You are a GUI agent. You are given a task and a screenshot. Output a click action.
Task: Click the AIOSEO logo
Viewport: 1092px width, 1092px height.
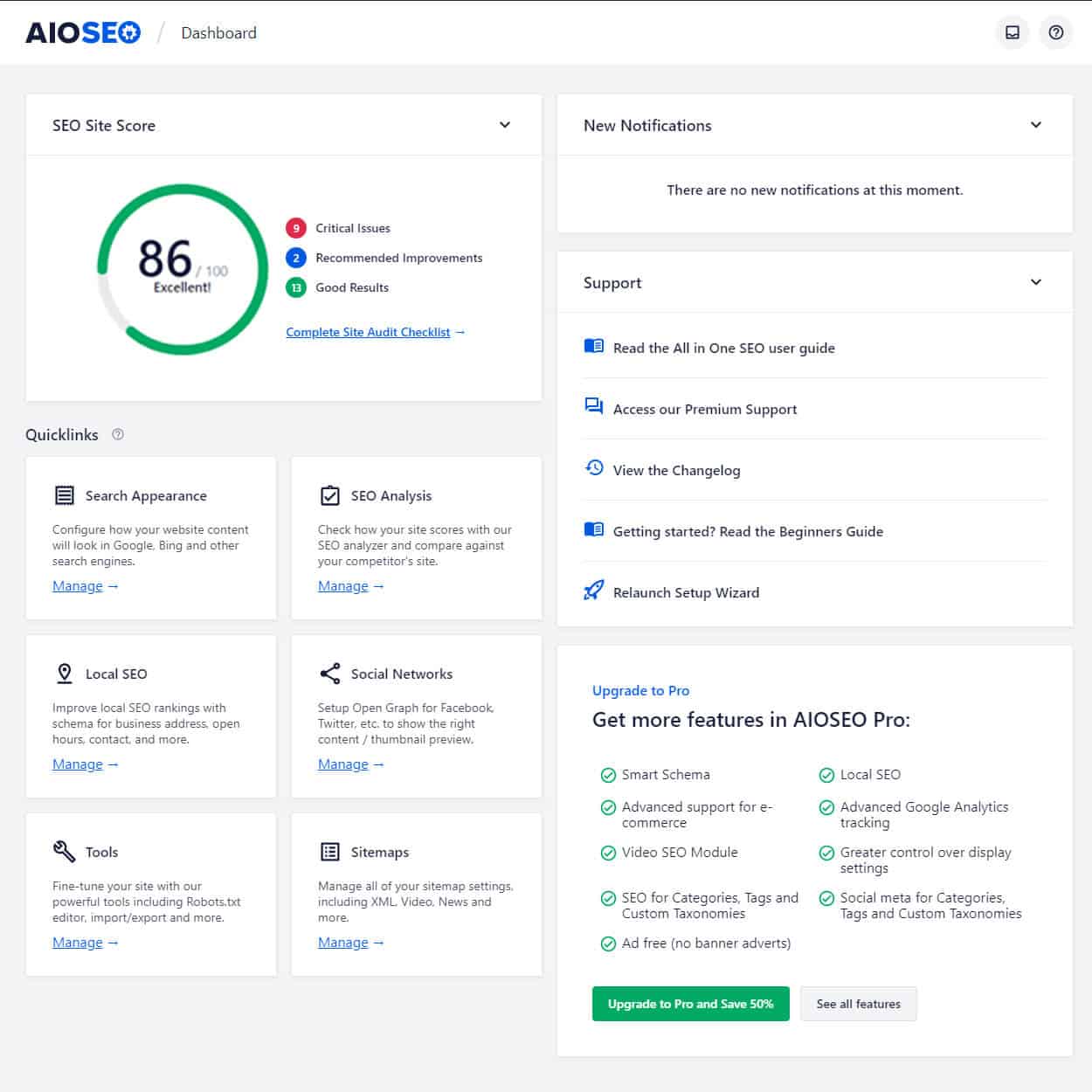(83, 33)
